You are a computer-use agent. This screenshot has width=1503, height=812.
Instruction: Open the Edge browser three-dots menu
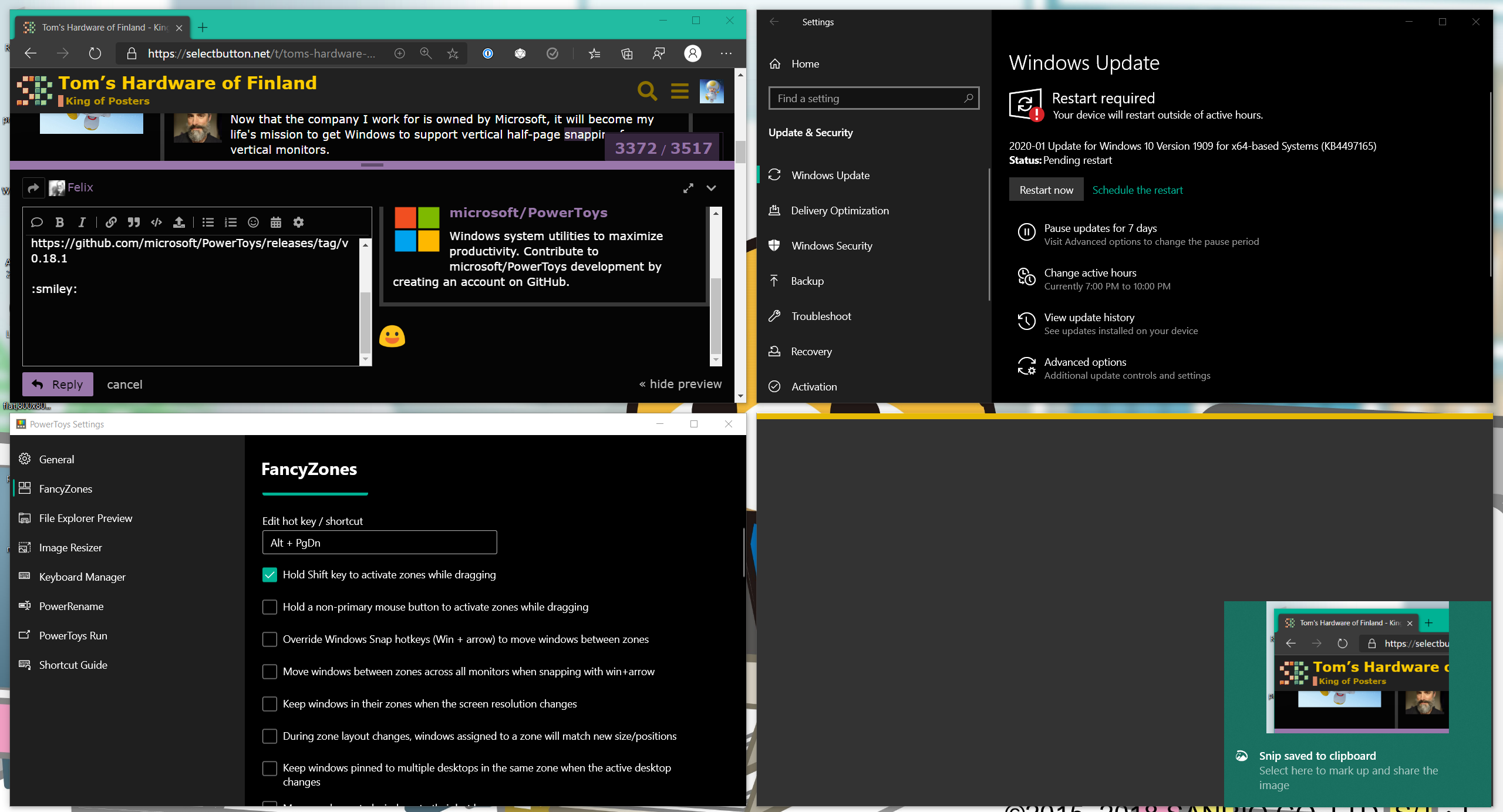coord(726,53)
